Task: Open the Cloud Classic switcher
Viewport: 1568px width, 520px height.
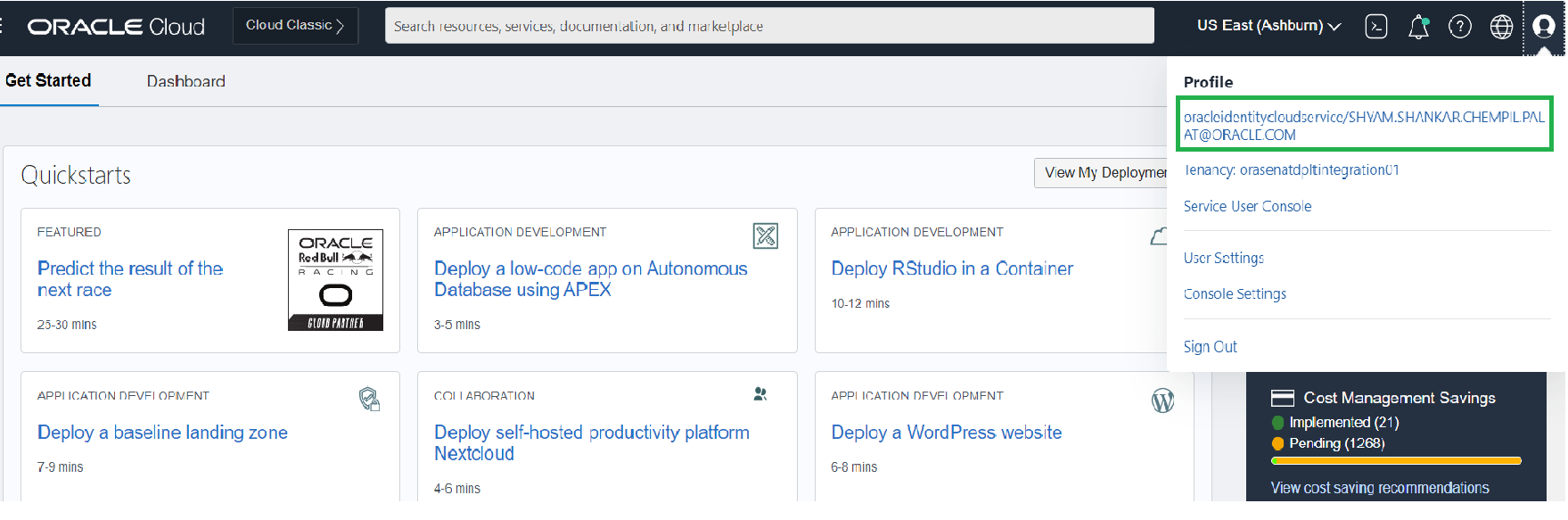Action: point(295,26)
